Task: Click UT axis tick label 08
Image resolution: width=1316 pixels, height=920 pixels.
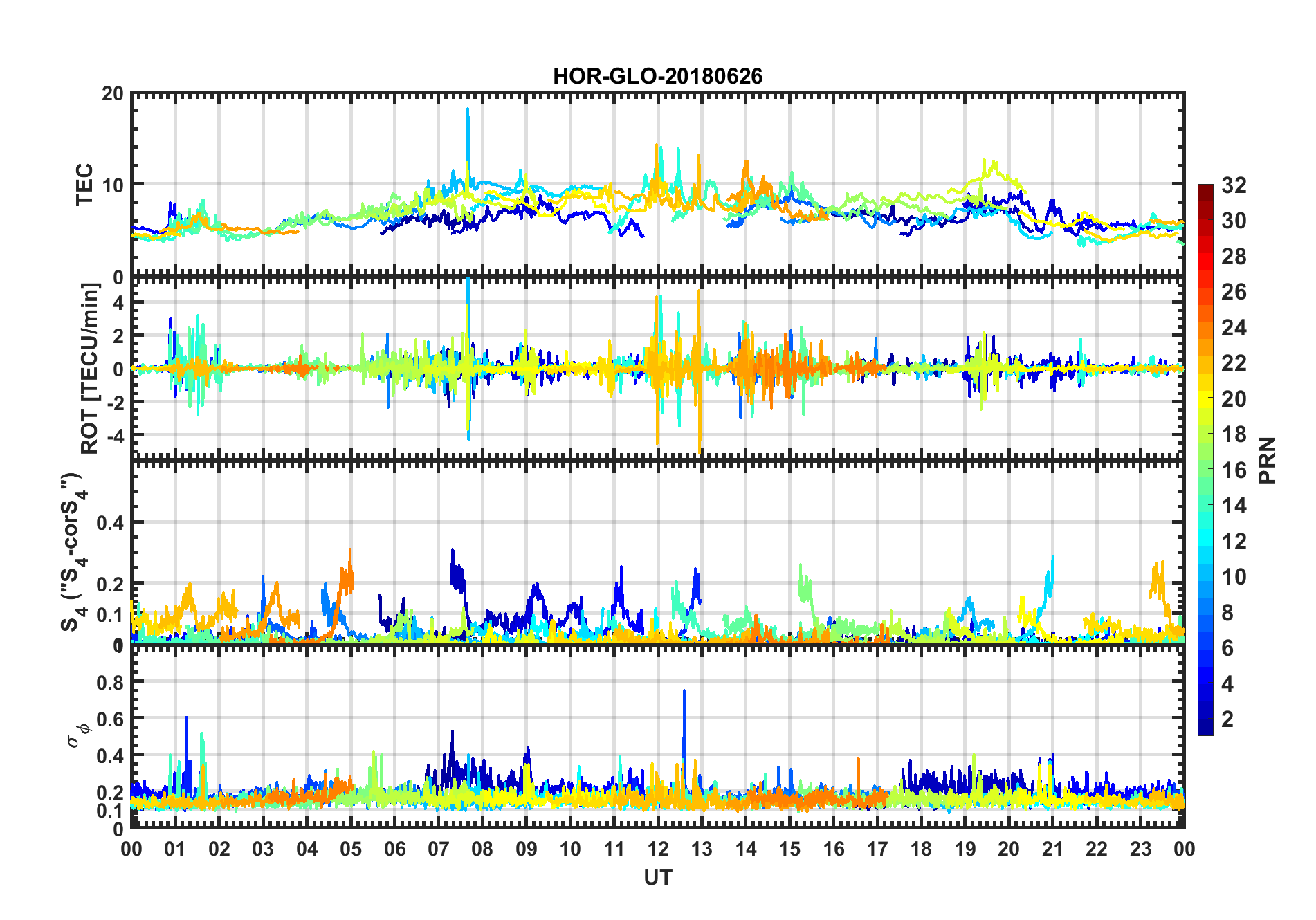Action: click(482, 849)
